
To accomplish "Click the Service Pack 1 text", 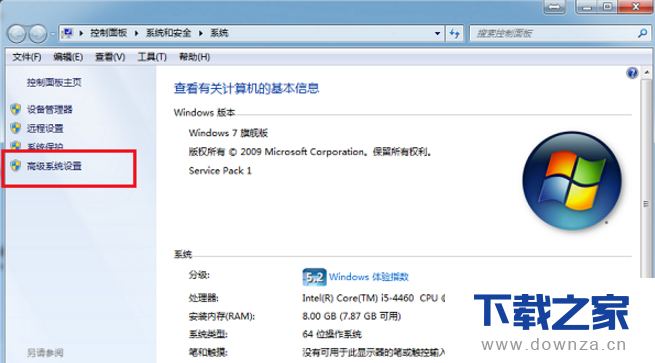I will pyautogui.click(x=220, y=170).
